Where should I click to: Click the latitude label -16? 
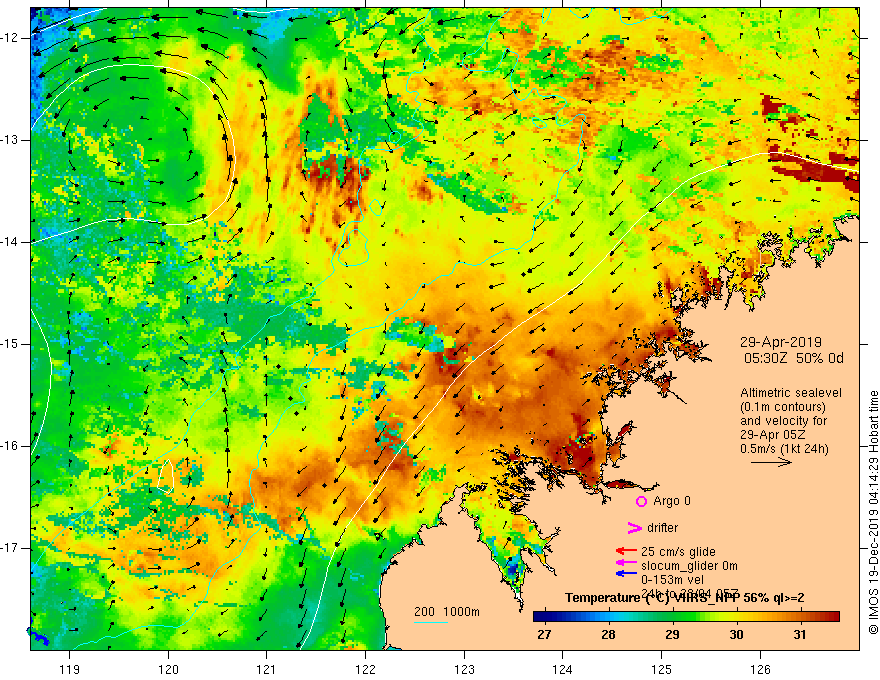point(10,446)
